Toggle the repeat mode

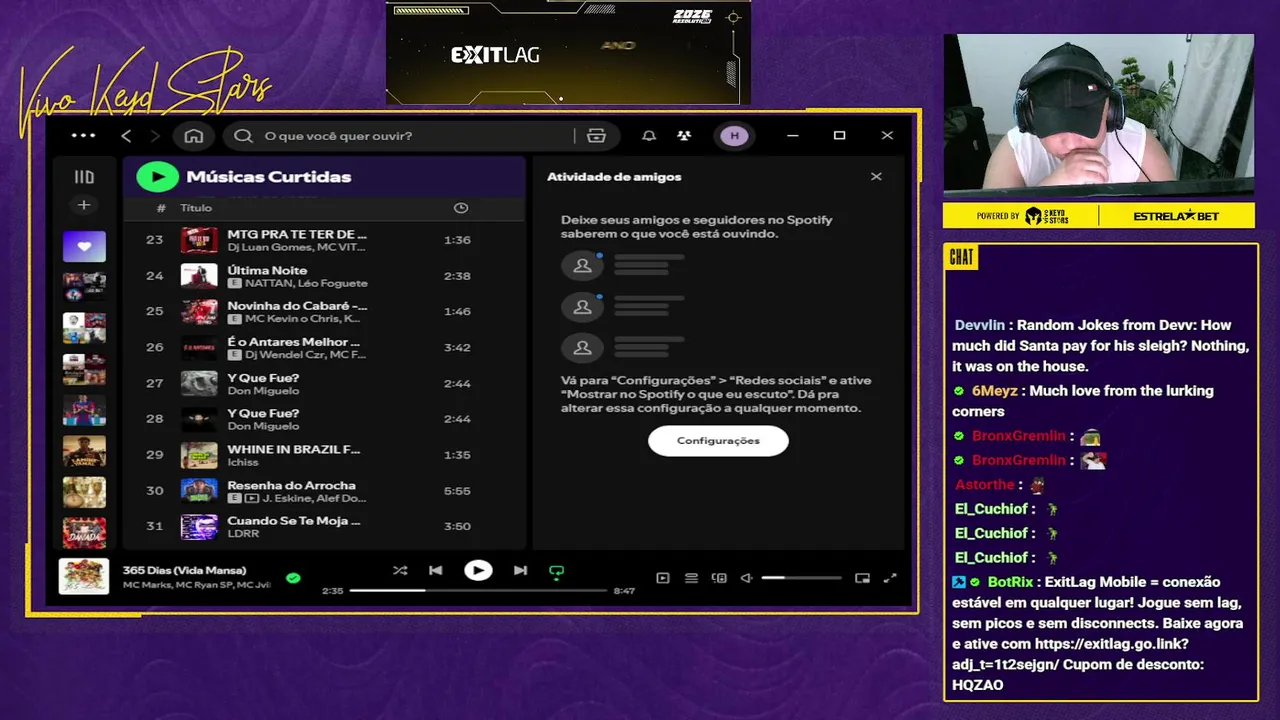(x=557, y=572)
